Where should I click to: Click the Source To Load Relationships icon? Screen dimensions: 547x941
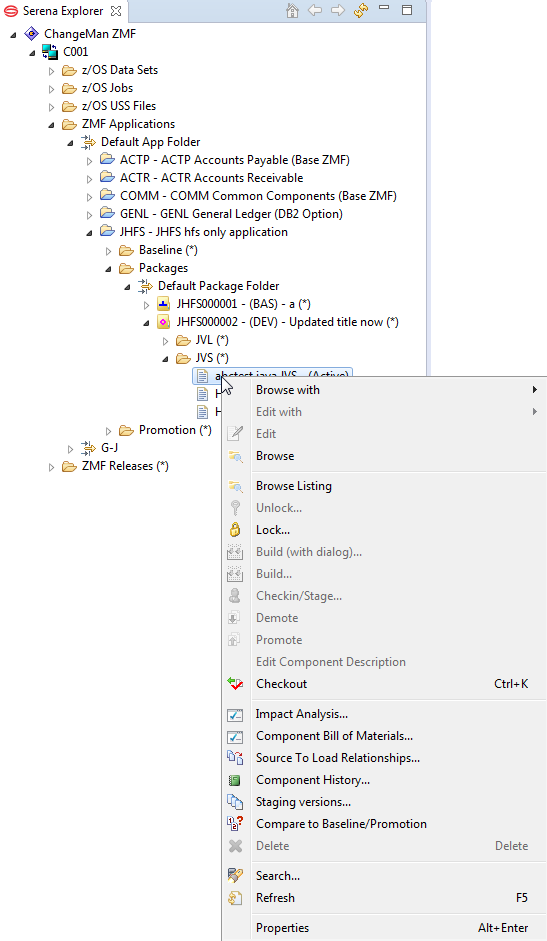click(x=235, y=758)
